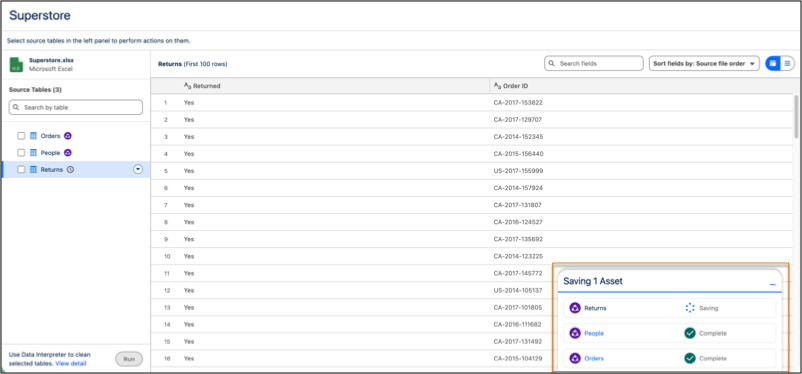This screenshot has width=802, height=374.
Task: Minimize the Saving 1 Asset panel
Action: (772, 284)
